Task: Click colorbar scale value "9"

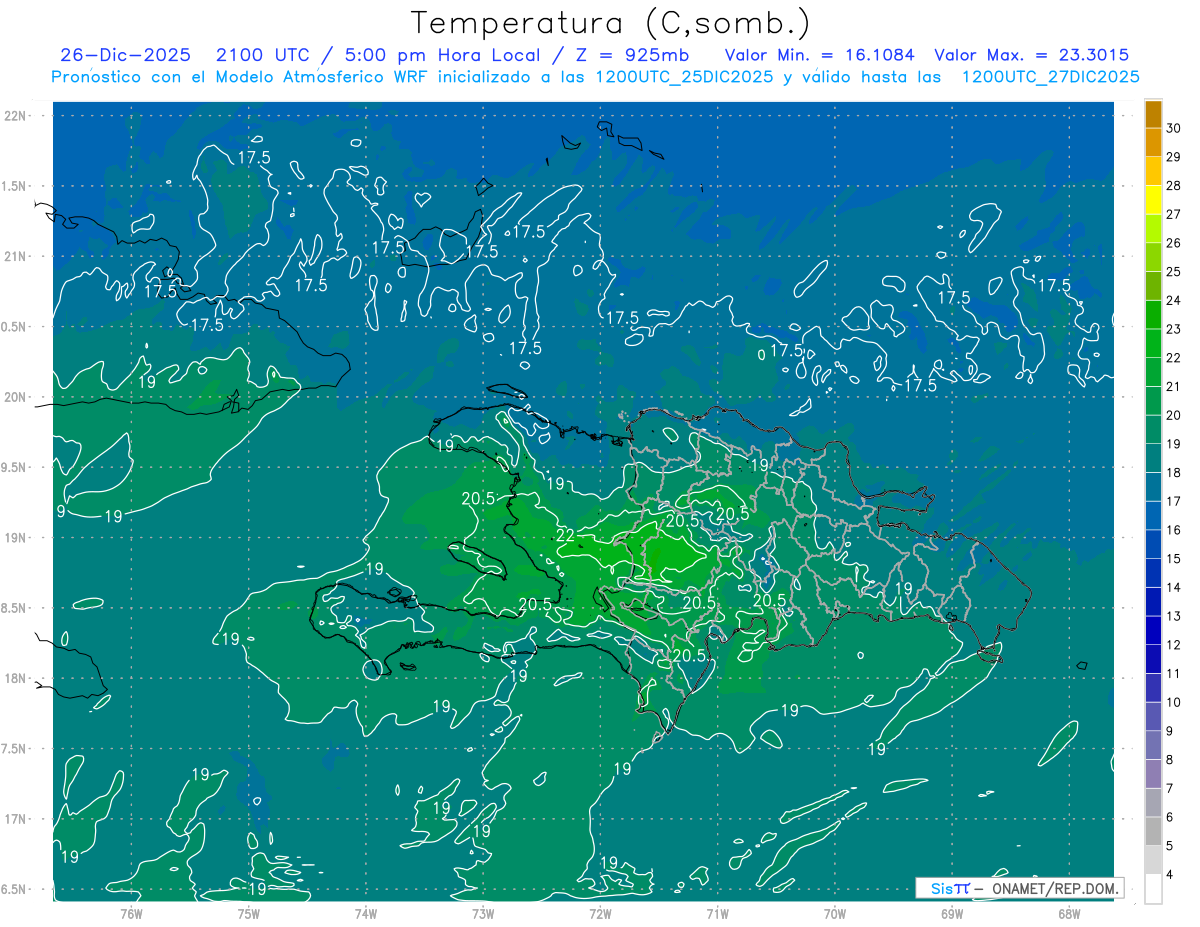Action: pos(1171,731)
